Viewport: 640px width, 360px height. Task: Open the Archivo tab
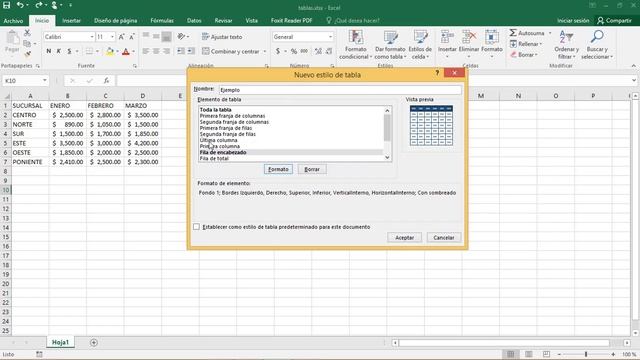pos(13,20)
